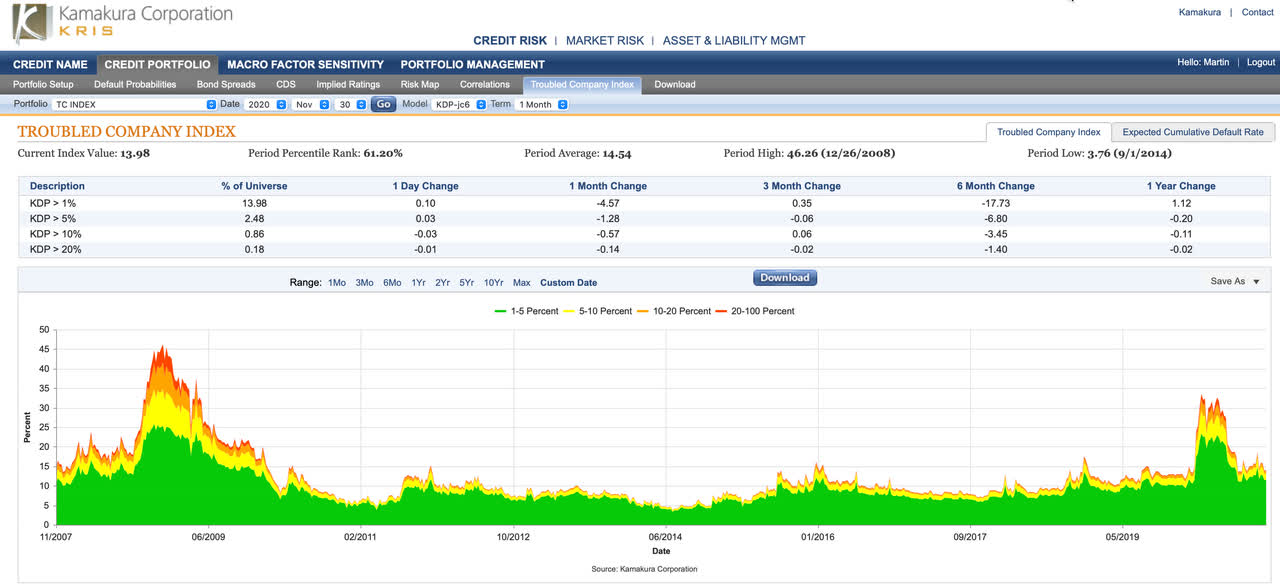Go to ASSET & LIABILITY MGMT section

tap(734, 41)
